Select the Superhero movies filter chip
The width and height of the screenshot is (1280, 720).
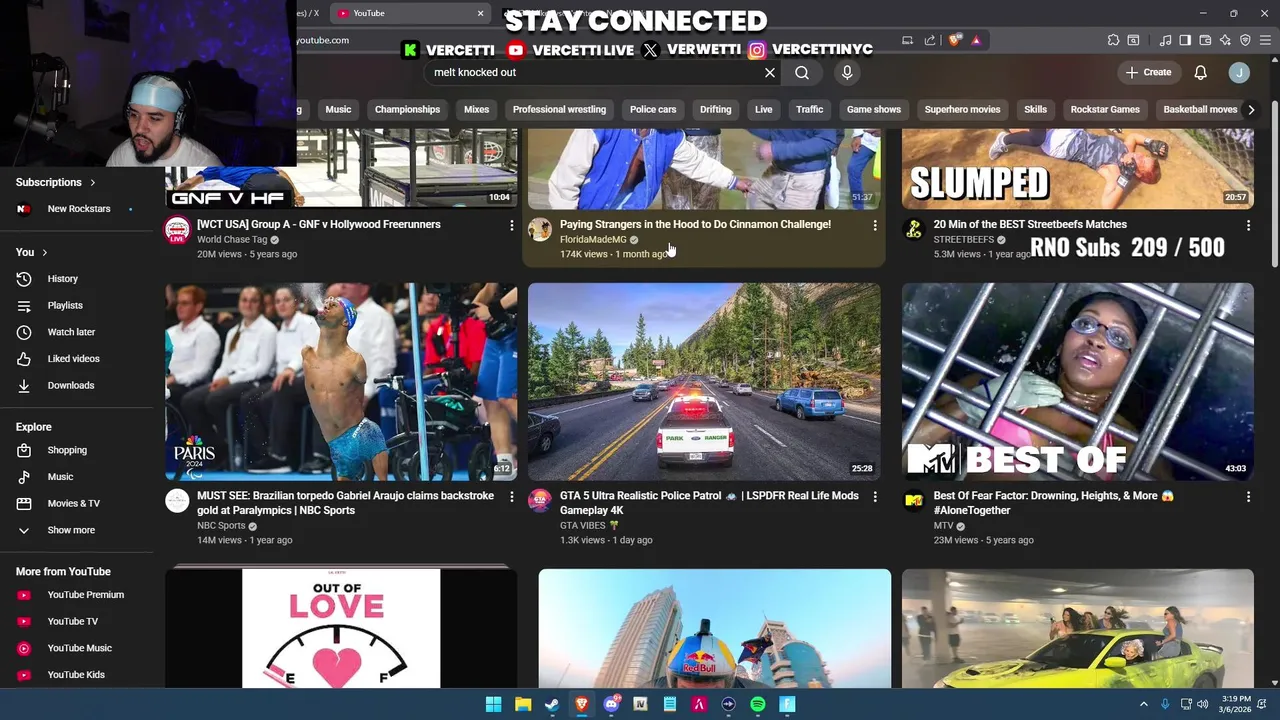pos(962,109)
